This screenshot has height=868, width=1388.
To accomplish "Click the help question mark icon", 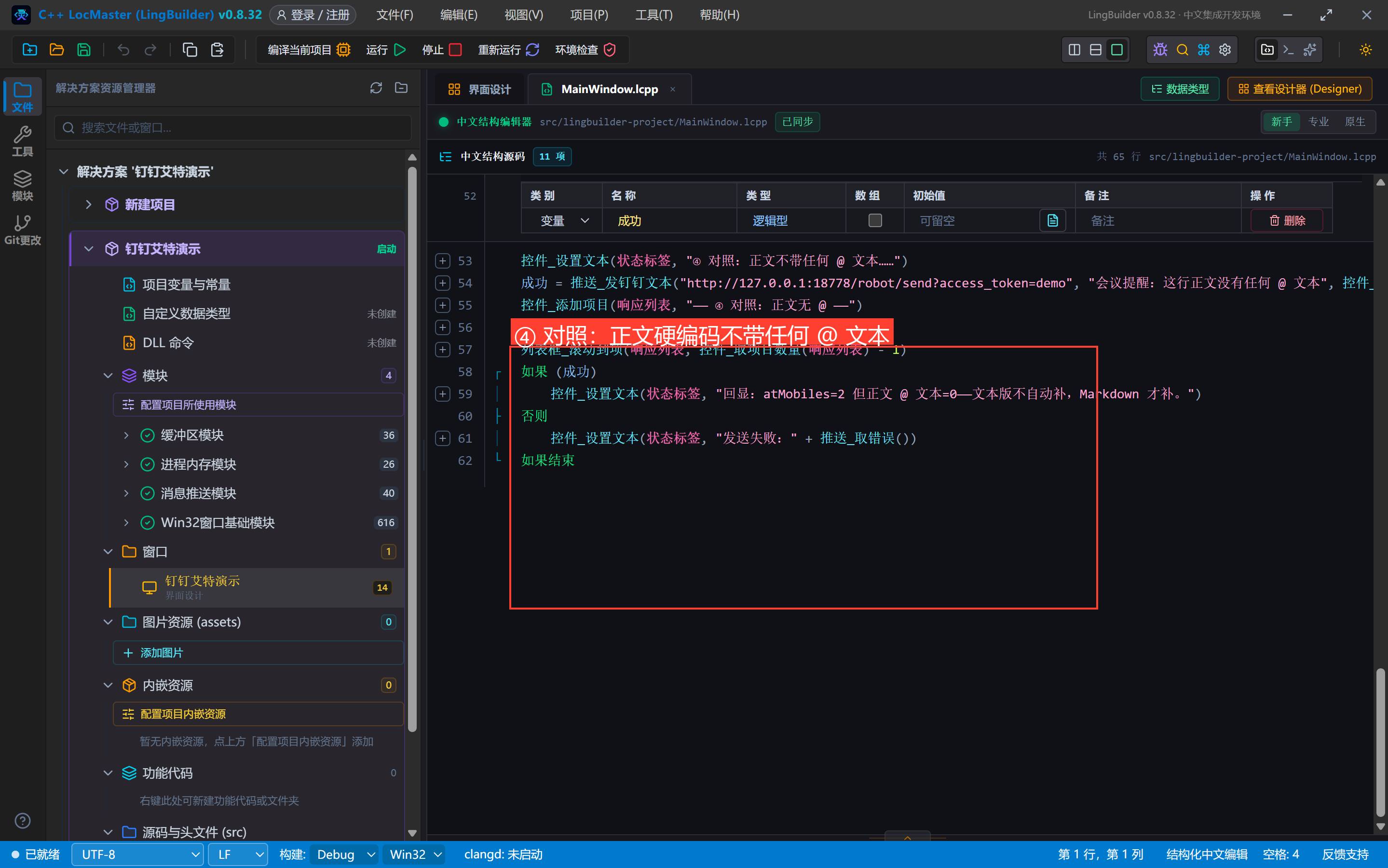I will coord(22,821).
